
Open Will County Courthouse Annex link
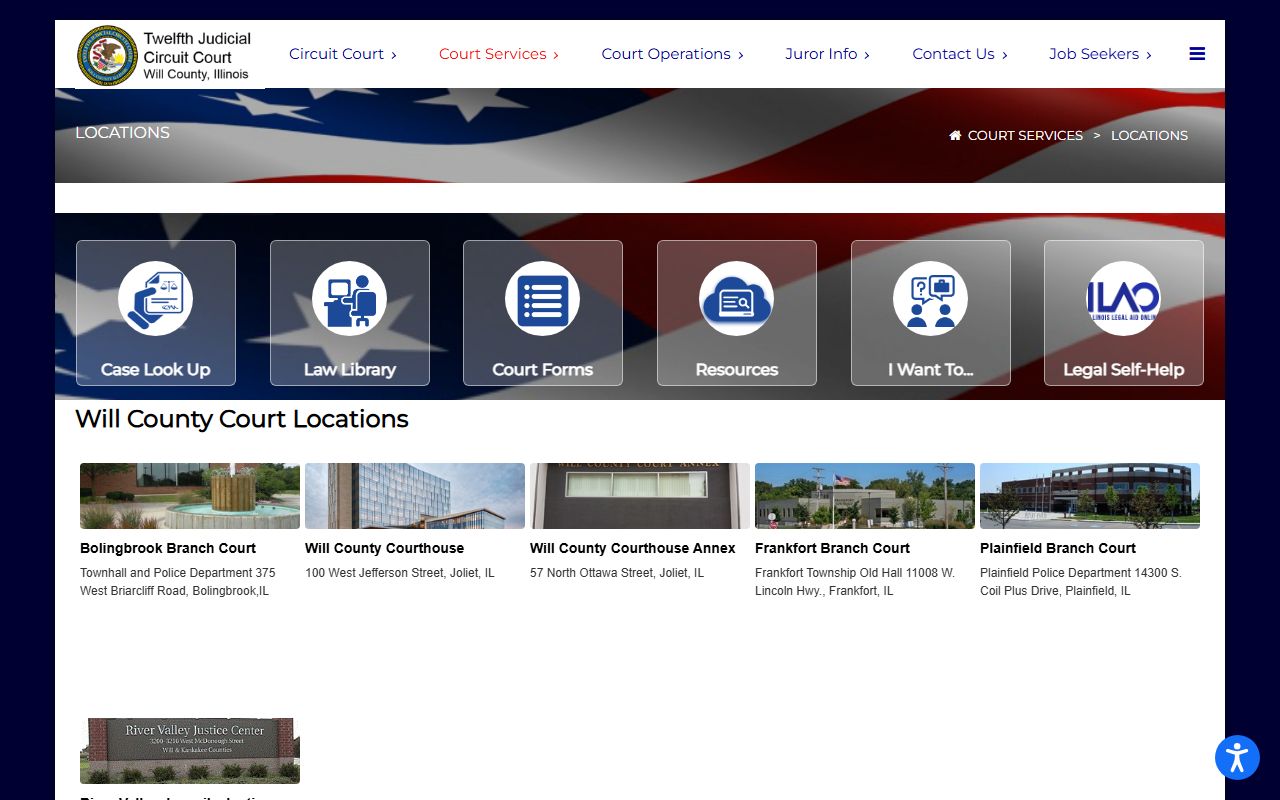[633, 548]
